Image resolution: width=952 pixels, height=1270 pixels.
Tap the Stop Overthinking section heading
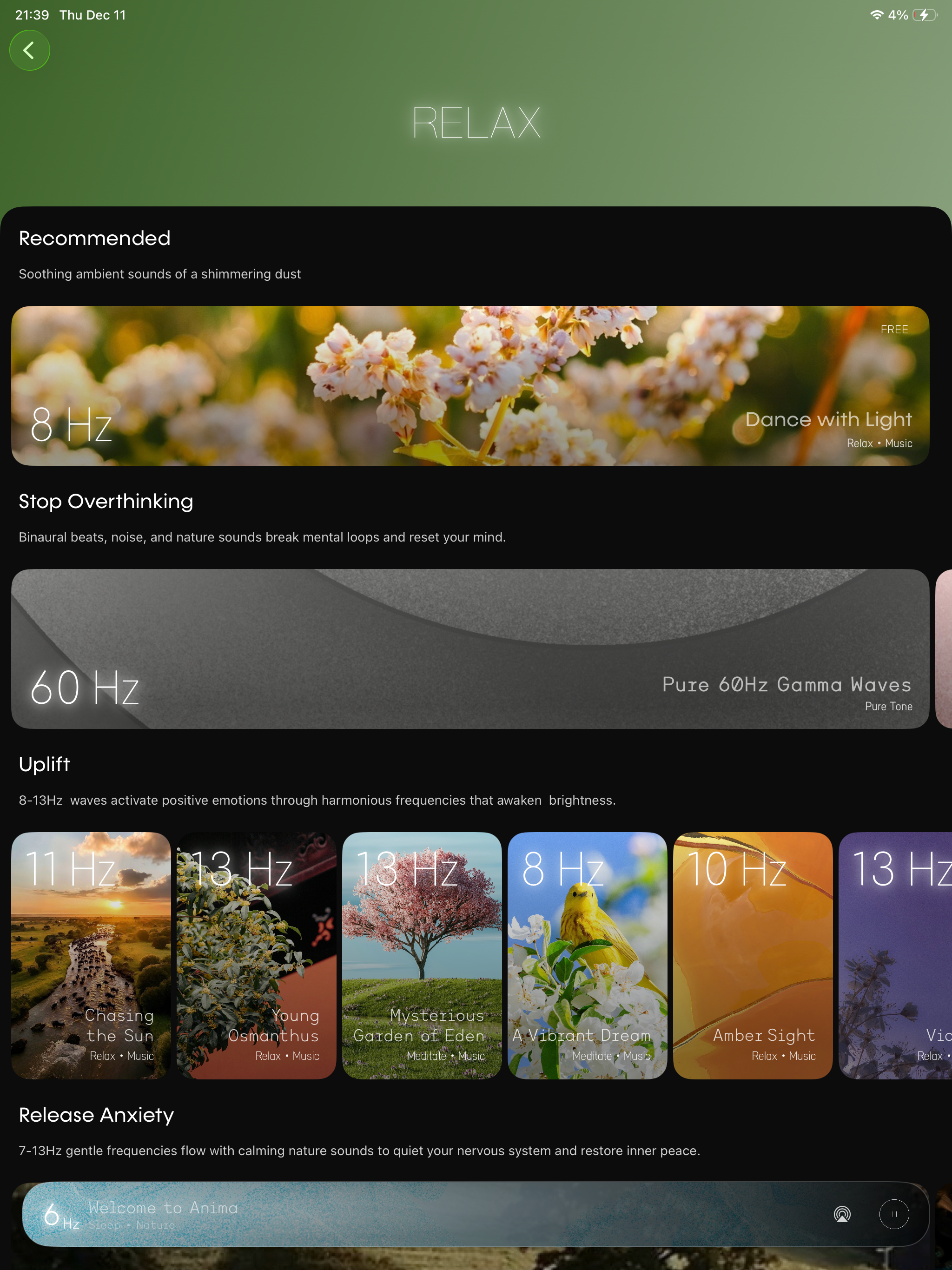click(x=106, y=501)
